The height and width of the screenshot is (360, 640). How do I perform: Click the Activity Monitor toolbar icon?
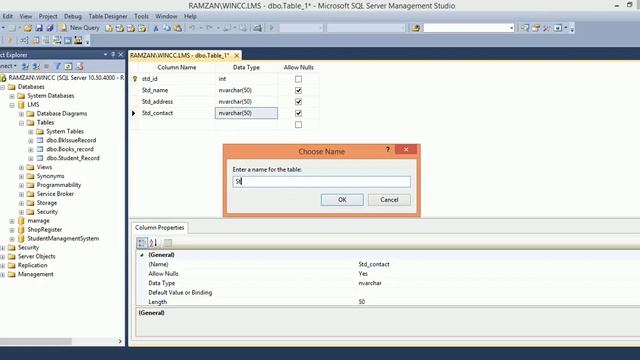pos(257,28)
